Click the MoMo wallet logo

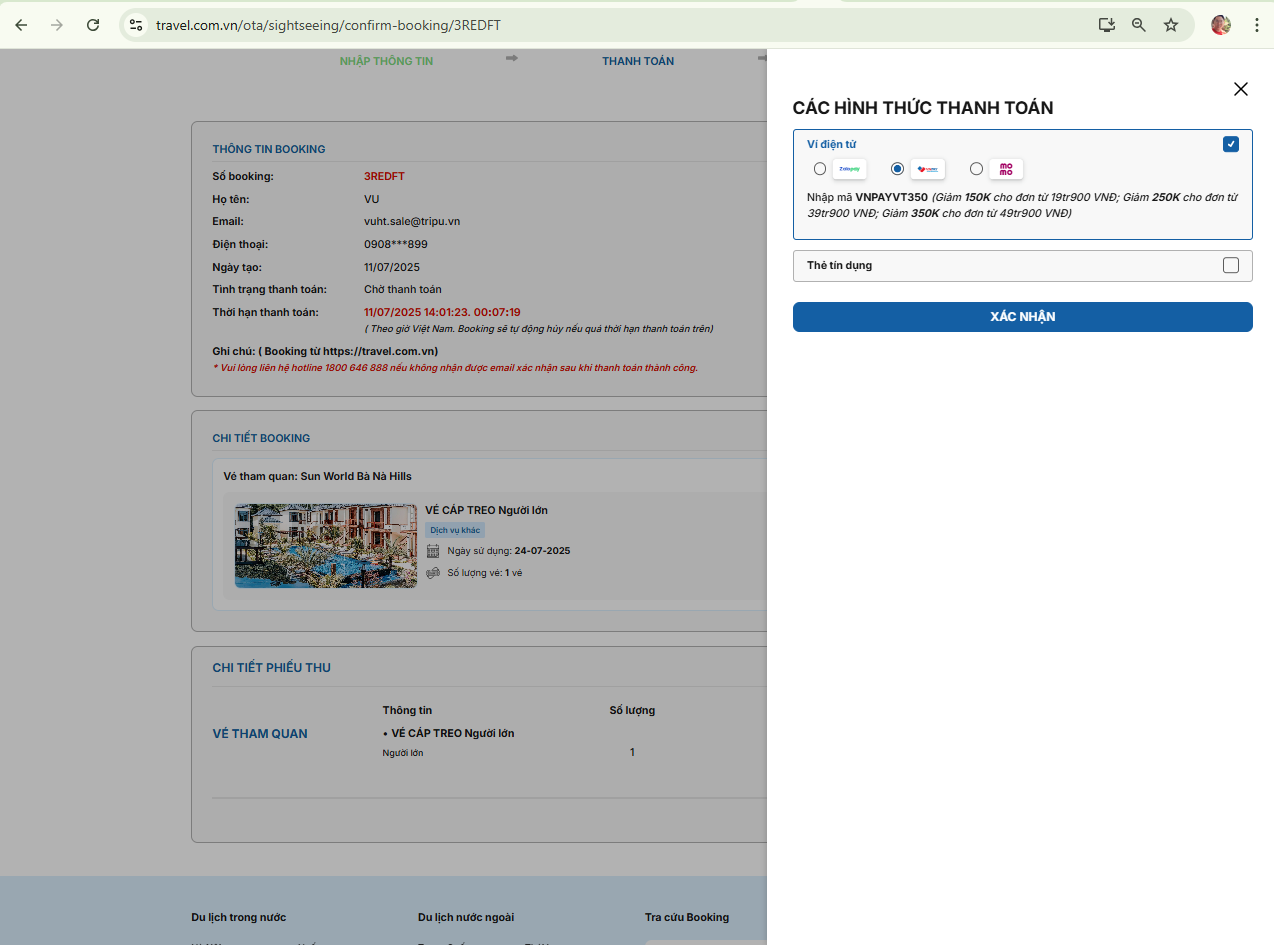[1005, 169]
